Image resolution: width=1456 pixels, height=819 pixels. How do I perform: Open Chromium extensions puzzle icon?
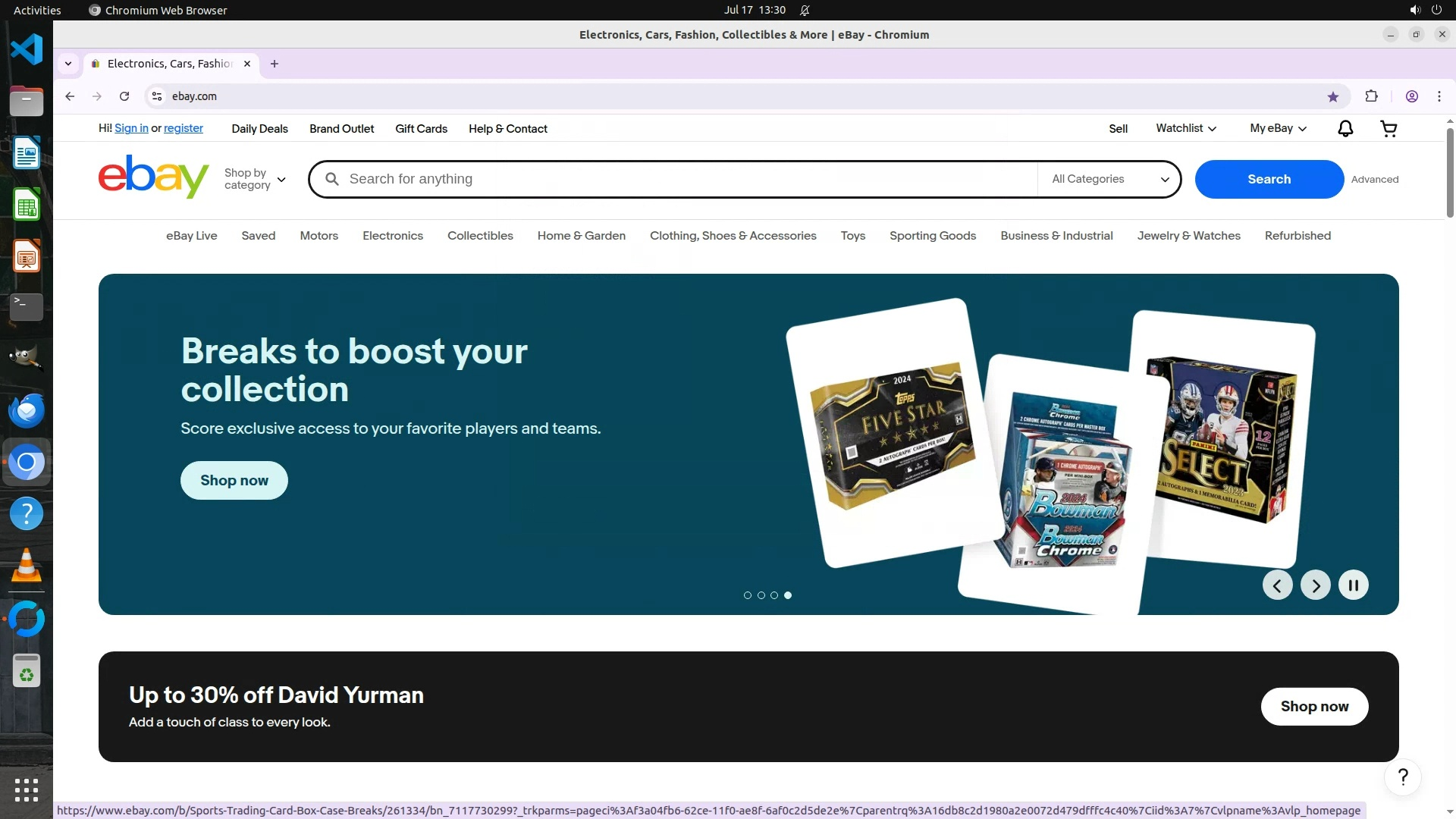(x=1371, y=96)
